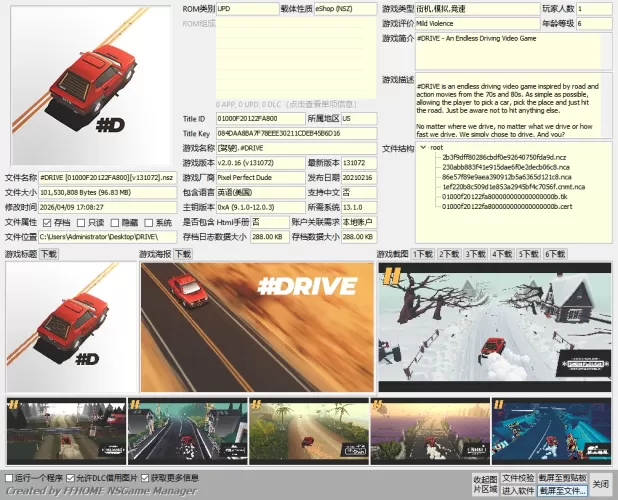
Task: Click the 年龄等级 field showing 6
Action: (594, 24)
